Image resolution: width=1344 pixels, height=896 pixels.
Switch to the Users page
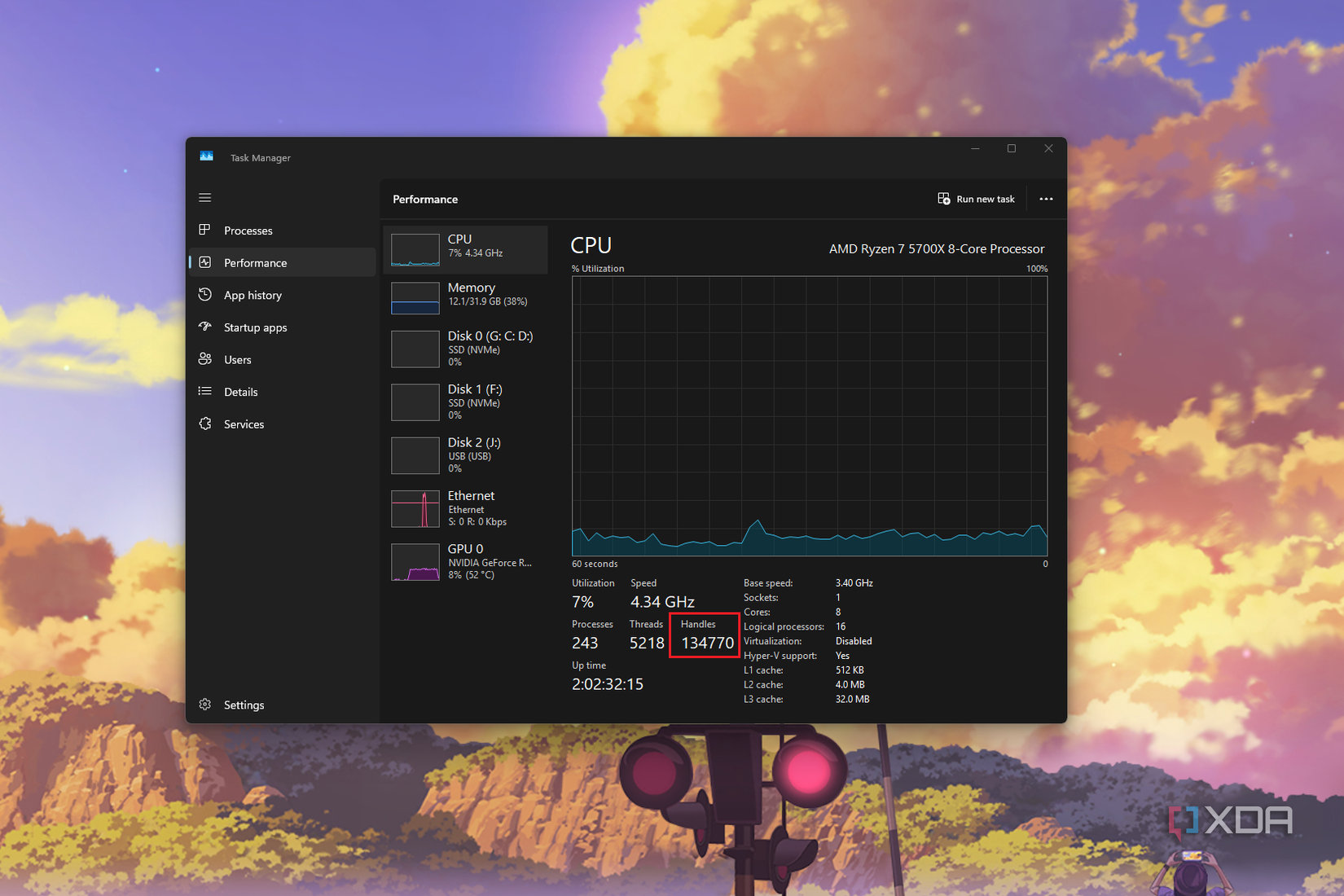point(282,359)
